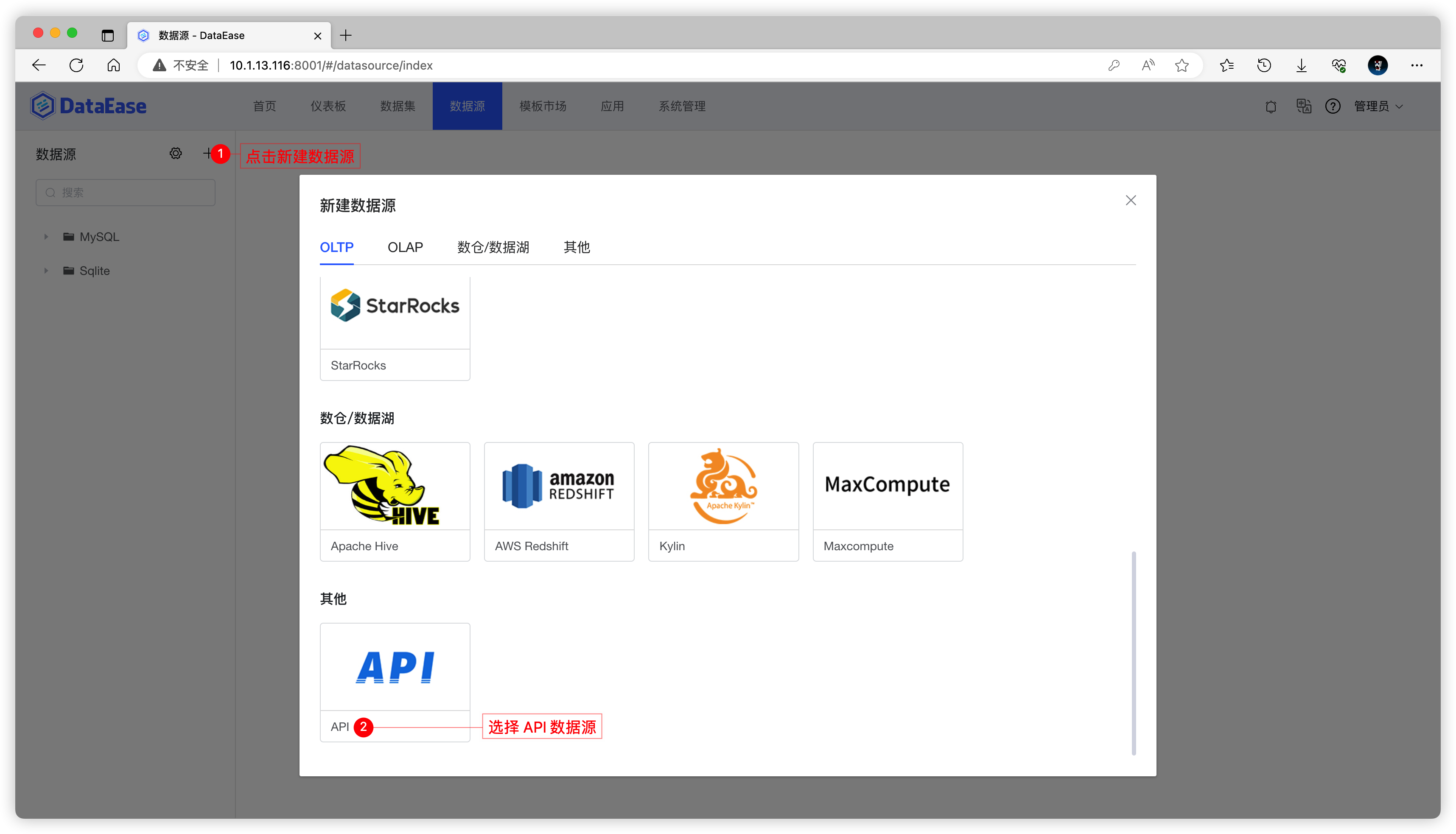Switch to the OLTP tab
Screen dimensions: 1456x834
coord(336,247)
